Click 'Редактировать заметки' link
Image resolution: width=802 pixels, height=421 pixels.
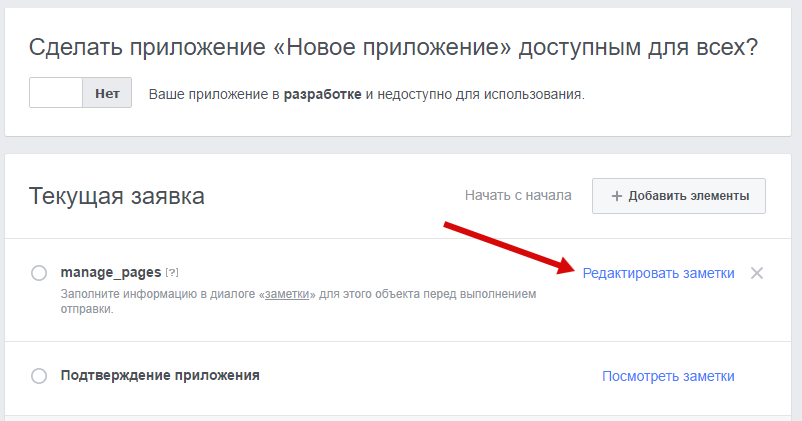tap(658, 273)
